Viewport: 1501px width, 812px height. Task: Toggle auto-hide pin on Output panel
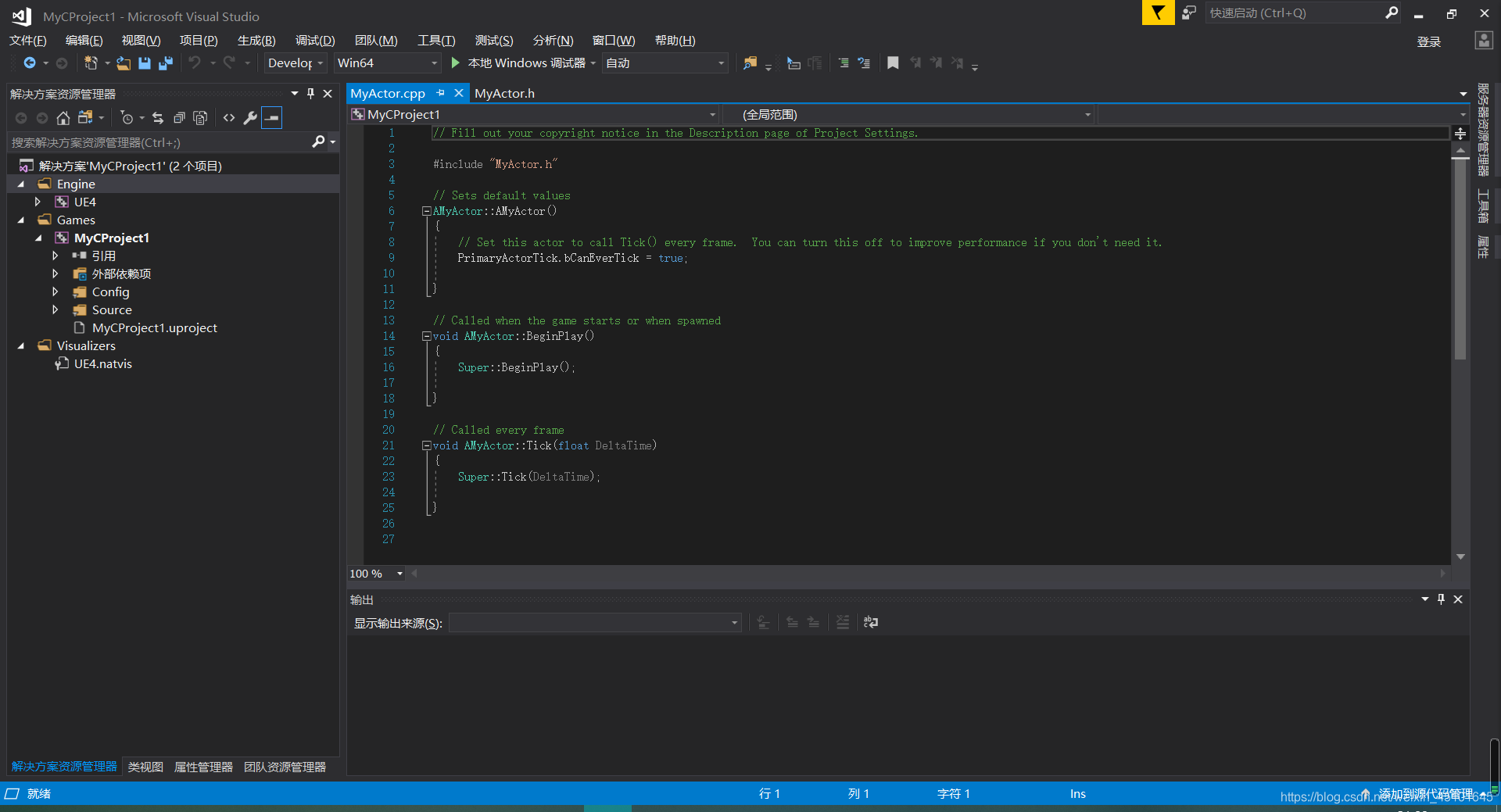pos(1441,599)
